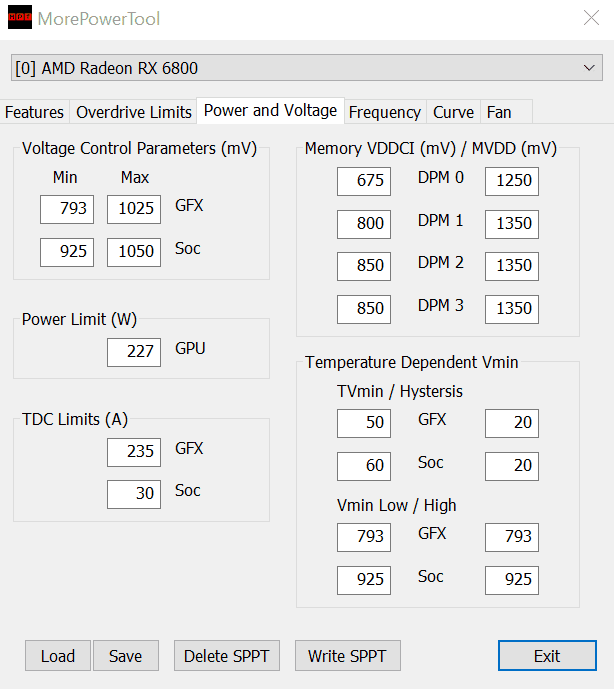Click the Load button
Image resolution: width=614 pixels, height=689 pixels.
[58, 656]
